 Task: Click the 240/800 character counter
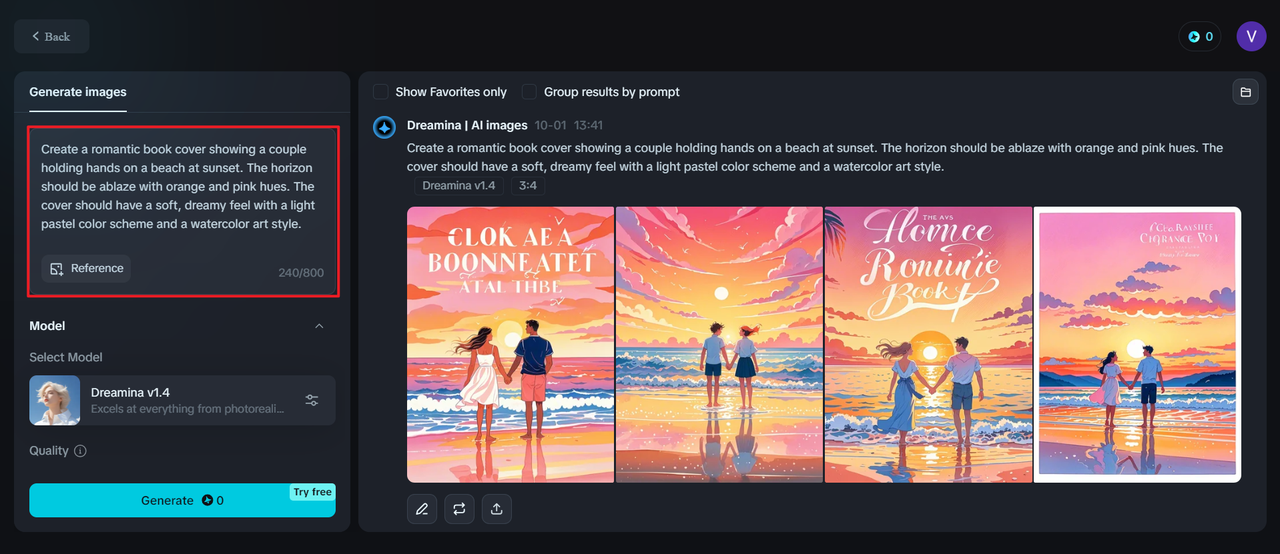pyautogui.click(x=301, y=273)
